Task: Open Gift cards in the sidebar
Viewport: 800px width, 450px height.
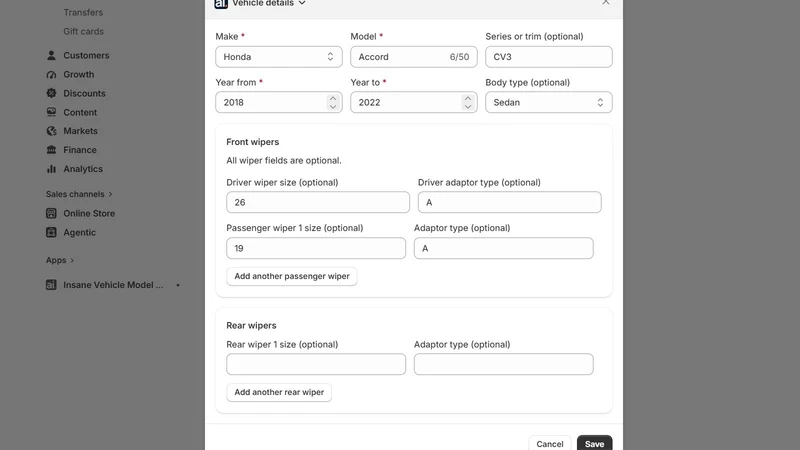Action: point(83,31)
